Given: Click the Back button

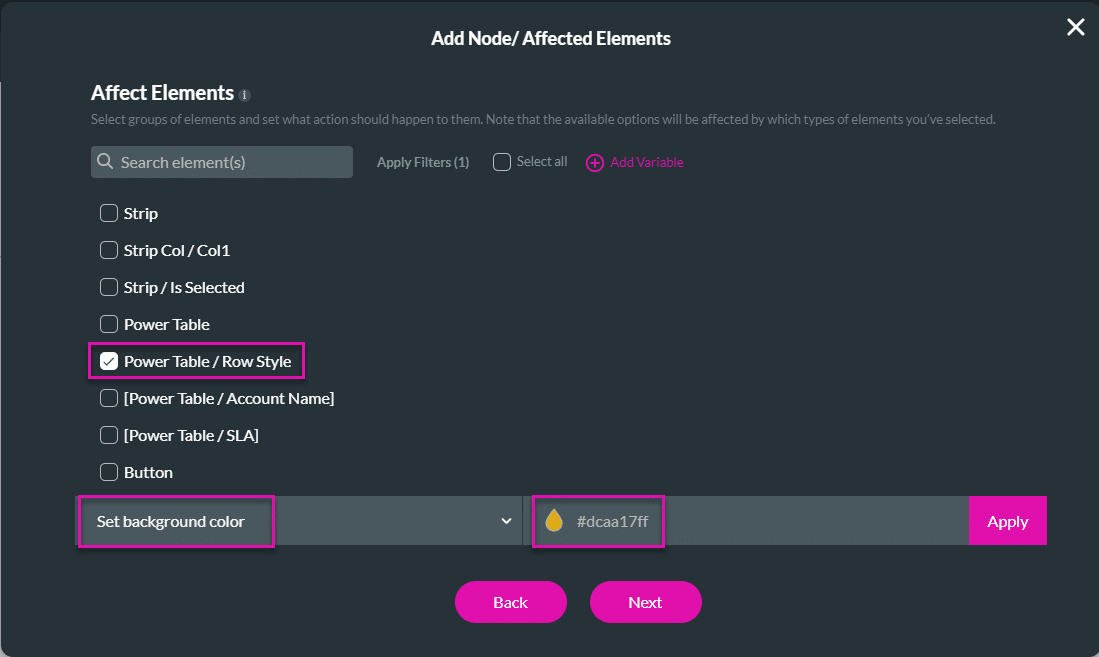Looking at the screenshot, I should pyautogui.click(x=510, y=602).
